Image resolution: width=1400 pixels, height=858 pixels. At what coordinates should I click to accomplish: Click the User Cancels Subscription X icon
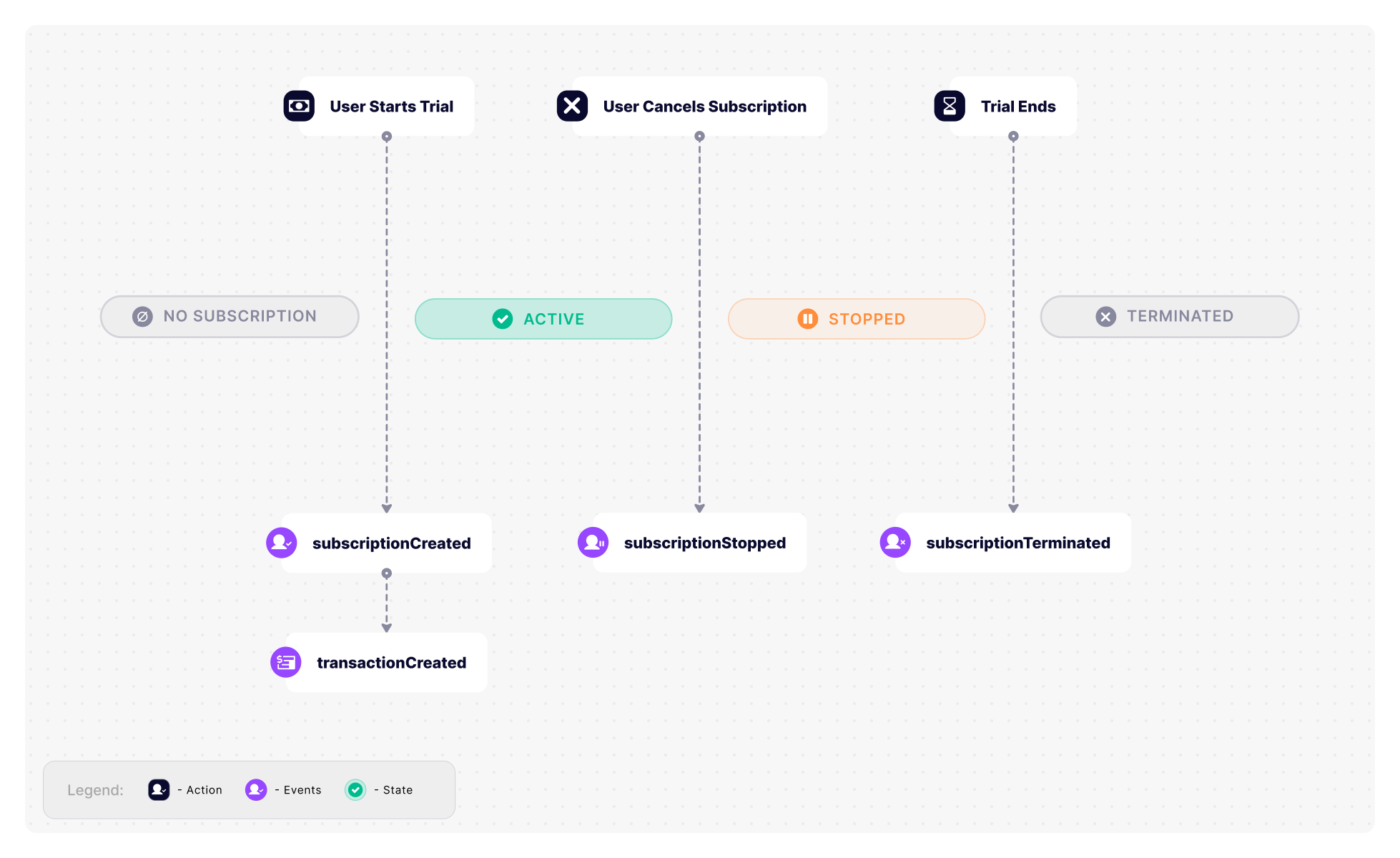click(572, 106)
